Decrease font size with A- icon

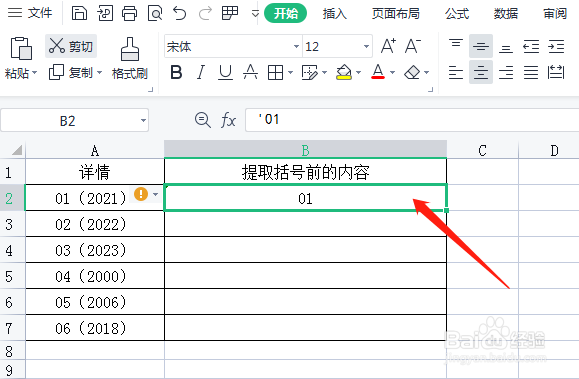(412, 46)
